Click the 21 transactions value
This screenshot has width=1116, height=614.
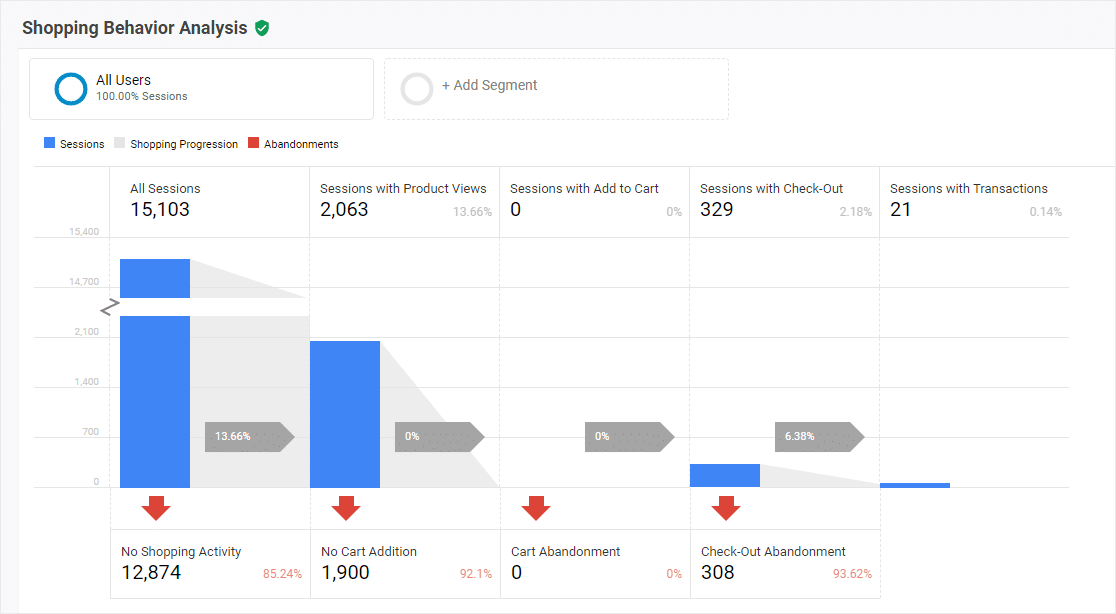[900, 210]
